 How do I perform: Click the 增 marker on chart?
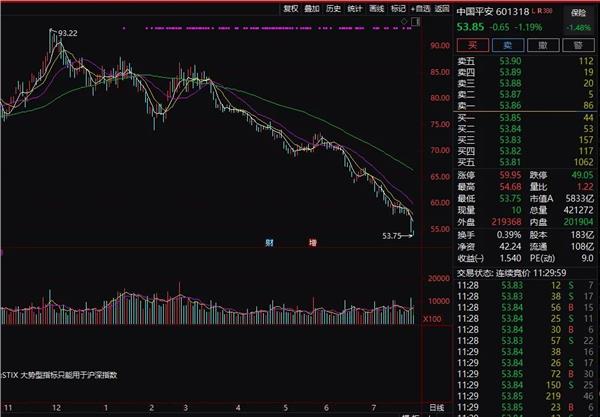tap(313, 243)
